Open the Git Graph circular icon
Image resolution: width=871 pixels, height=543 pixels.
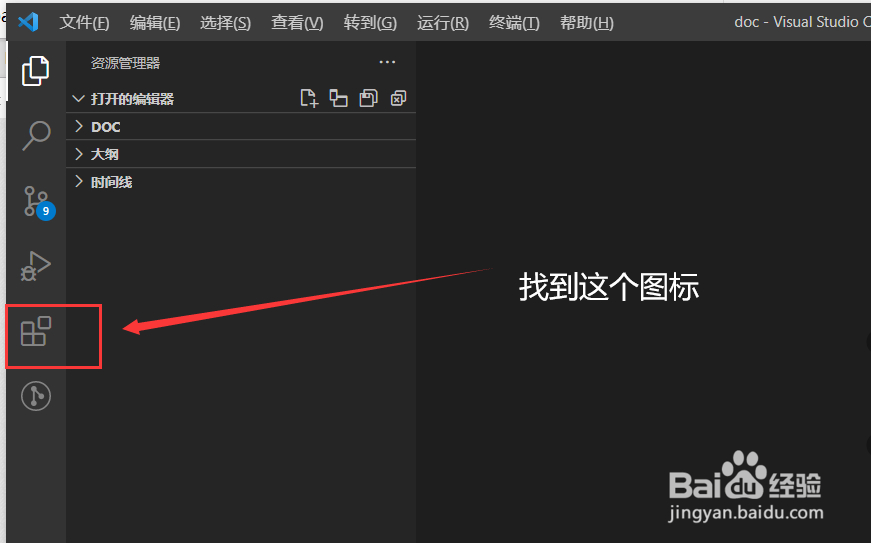[36, 396]
